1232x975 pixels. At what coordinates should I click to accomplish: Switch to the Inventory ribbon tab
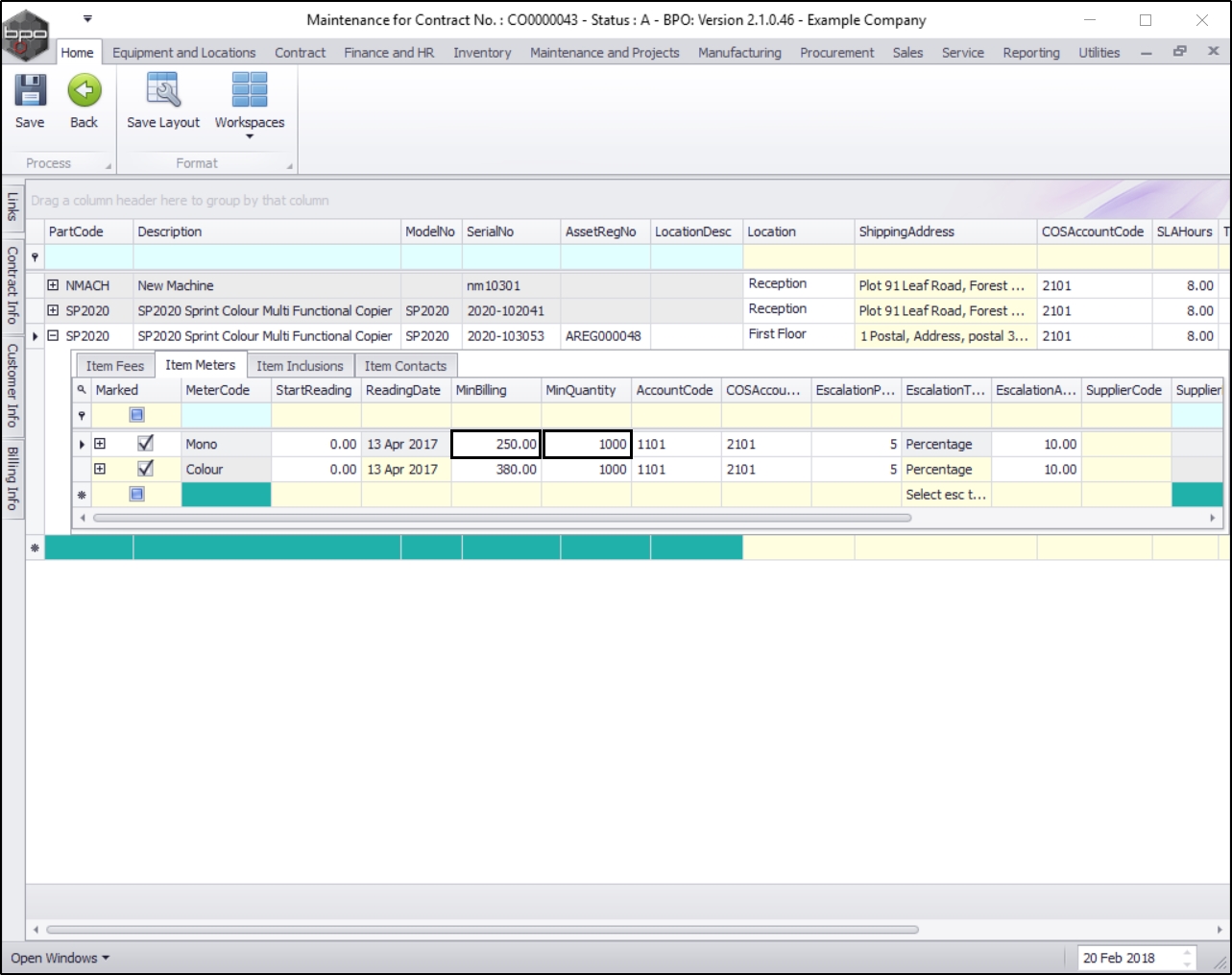pos(482,53)
